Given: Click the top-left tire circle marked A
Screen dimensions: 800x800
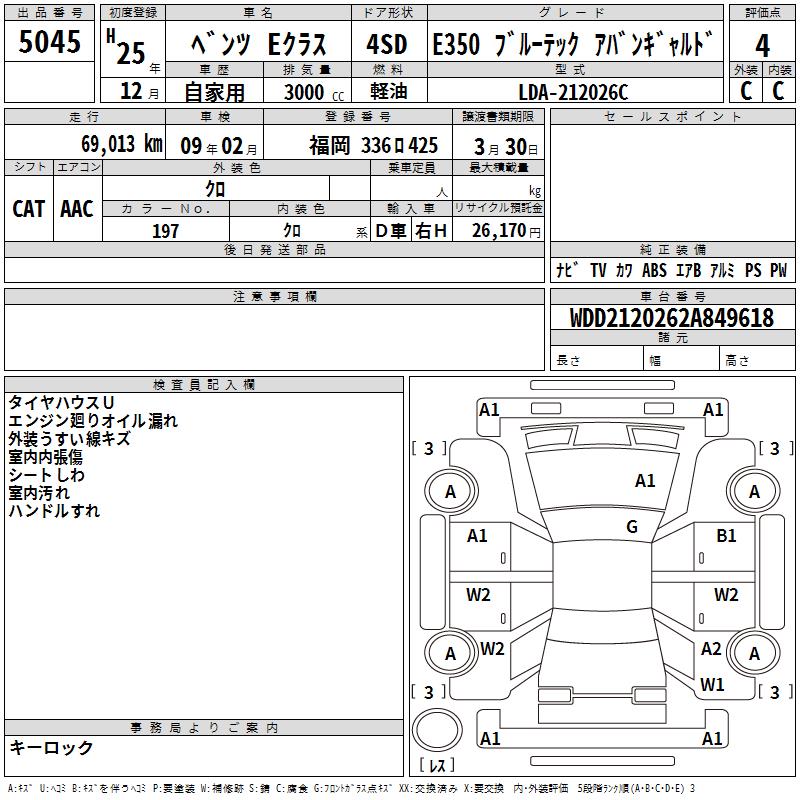Looking at the screenshot, I should click(450, 491).
